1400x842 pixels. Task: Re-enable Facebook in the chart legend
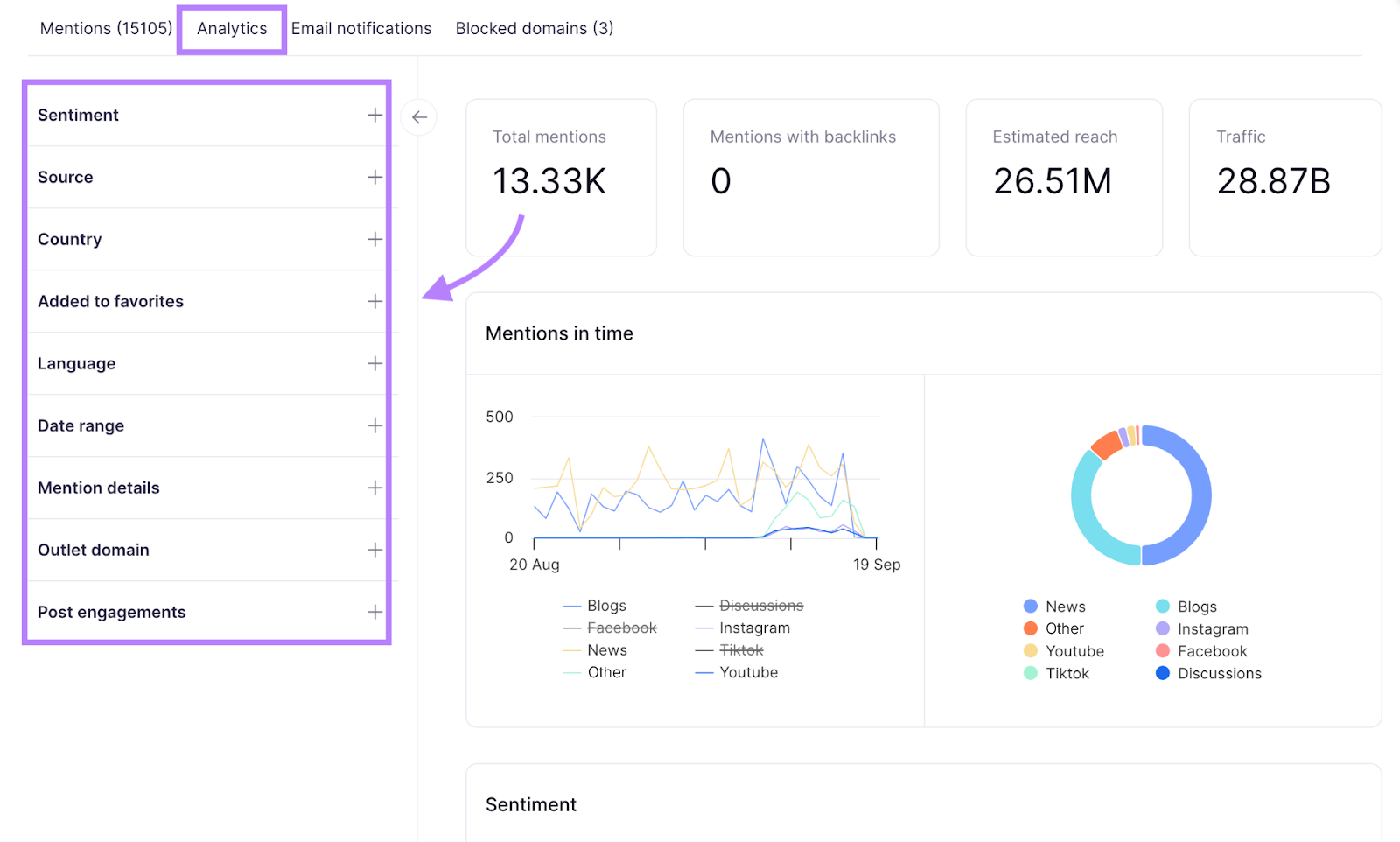[622, 628]
